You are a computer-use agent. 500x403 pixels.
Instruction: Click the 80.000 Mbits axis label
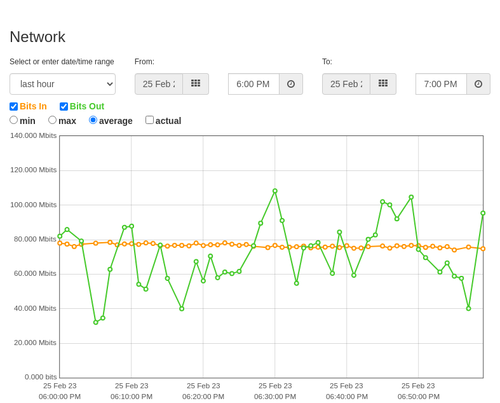coord(35,239)
